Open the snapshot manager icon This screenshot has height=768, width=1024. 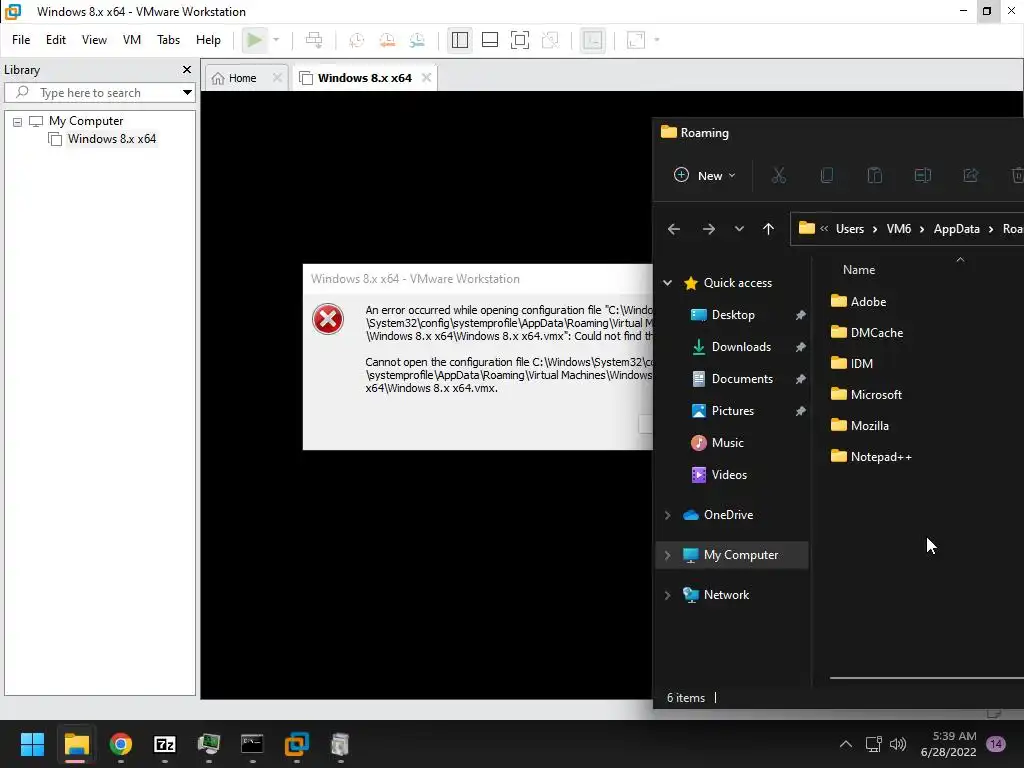coord(417,40)
